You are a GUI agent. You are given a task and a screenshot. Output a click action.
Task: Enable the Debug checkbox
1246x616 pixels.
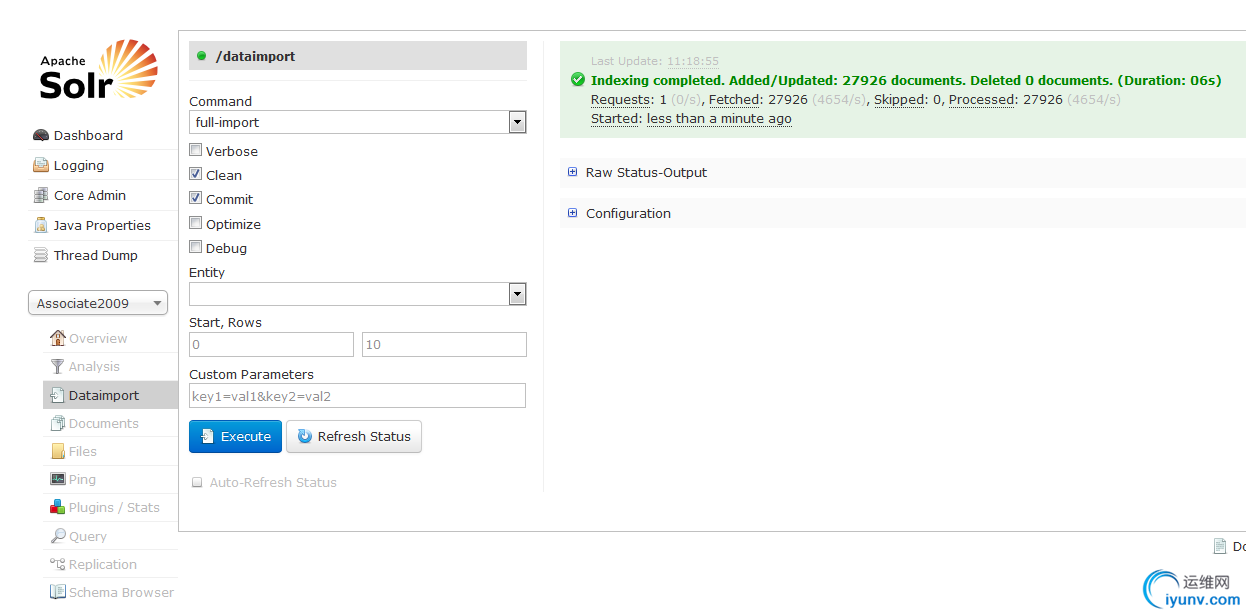pyautogui.click(x=196, y=247)
